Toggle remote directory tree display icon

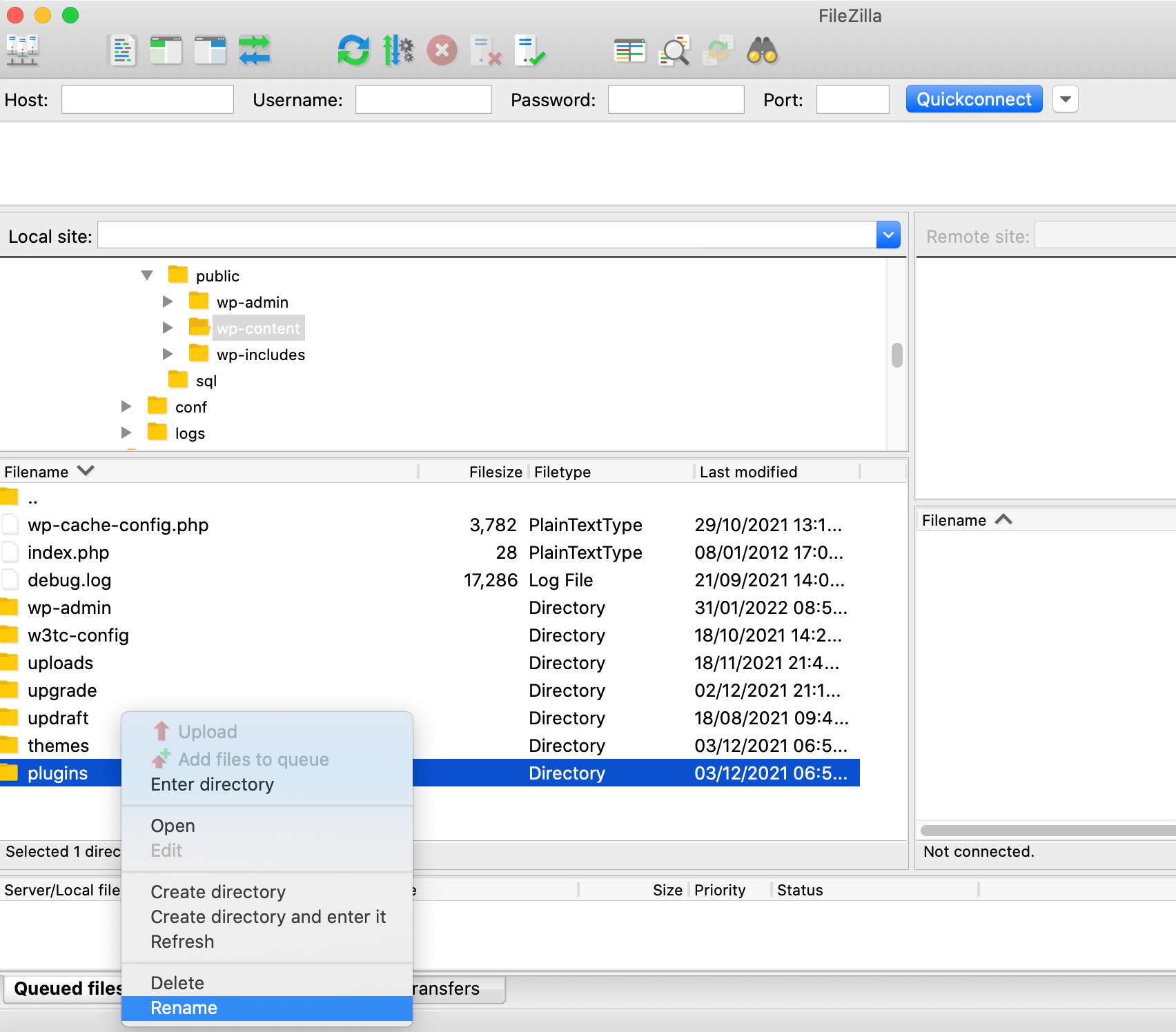pyautogui.click(x=210, y=50)
